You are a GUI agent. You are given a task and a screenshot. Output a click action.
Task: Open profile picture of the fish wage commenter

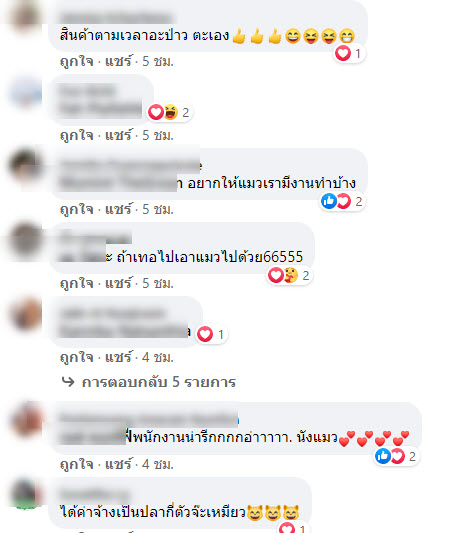coord(27,493)
